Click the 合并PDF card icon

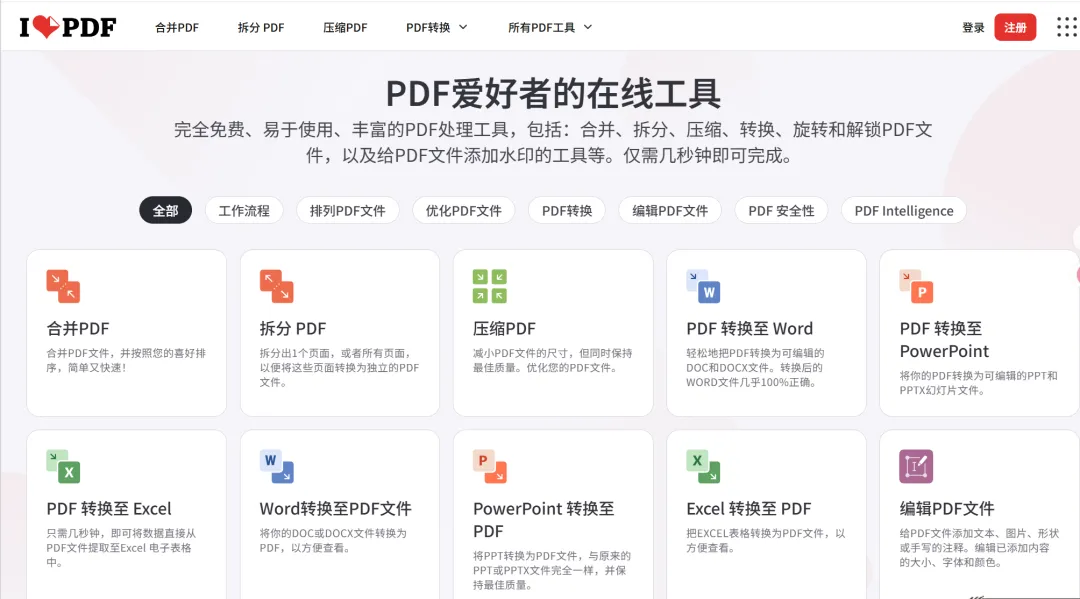pos(63,286)
